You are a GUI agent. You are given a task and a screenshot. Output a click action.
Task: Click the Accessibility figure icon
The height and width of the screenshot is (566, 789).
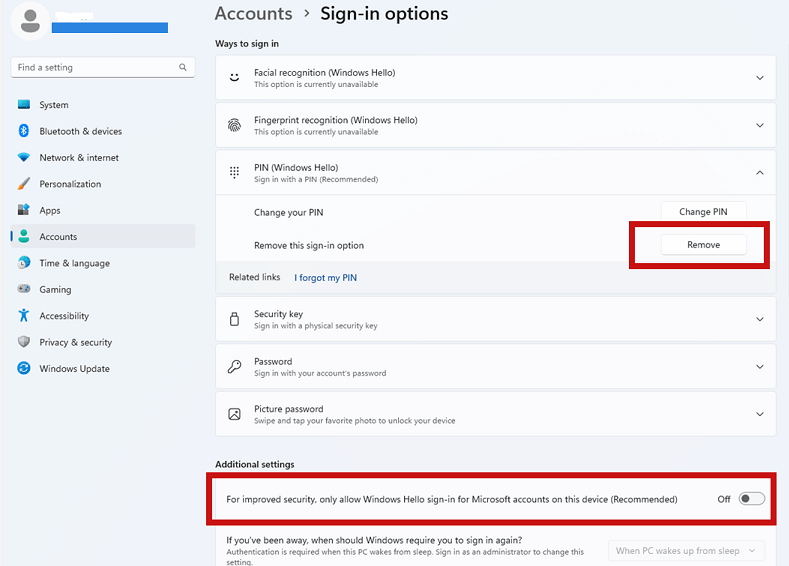click(24, 315)
